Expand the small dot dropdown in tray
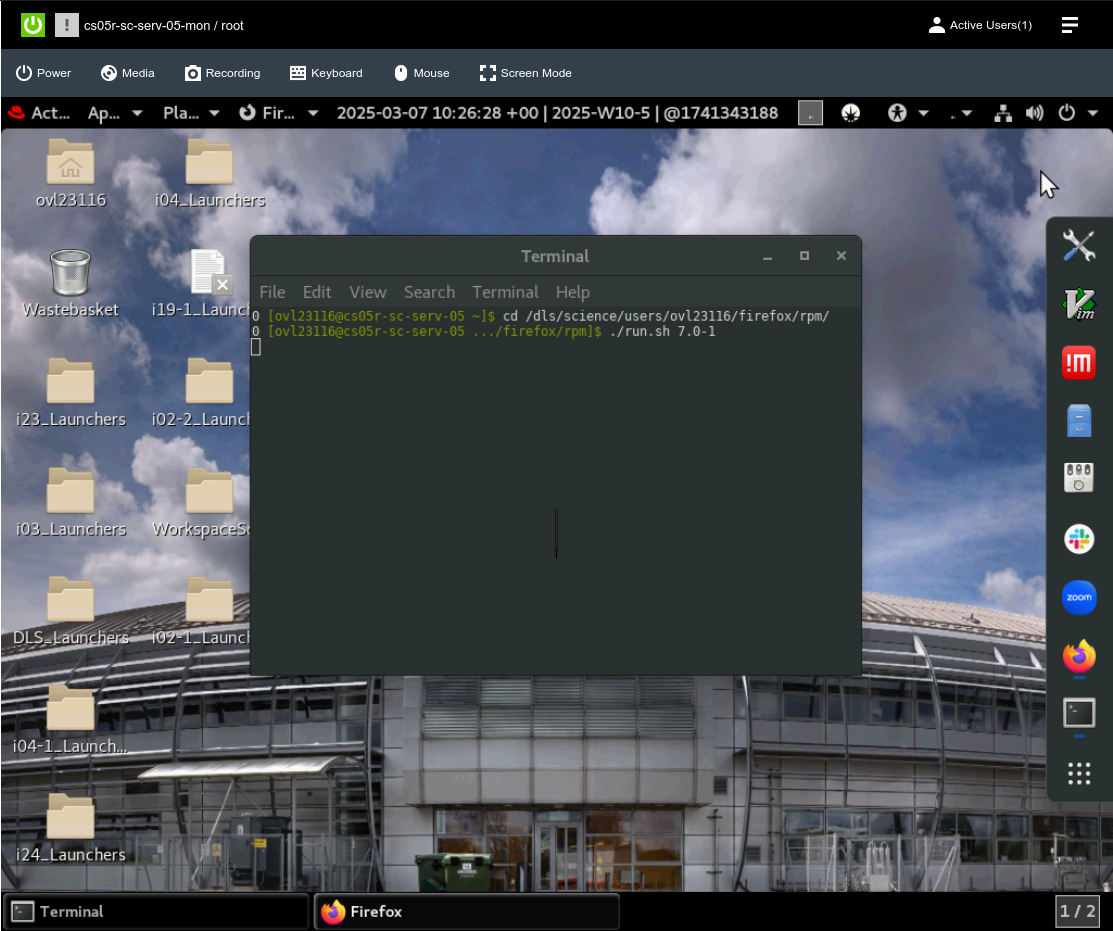Image resolution: width=1113 pixels, height=931 pixels. click(x=960, y=114)
